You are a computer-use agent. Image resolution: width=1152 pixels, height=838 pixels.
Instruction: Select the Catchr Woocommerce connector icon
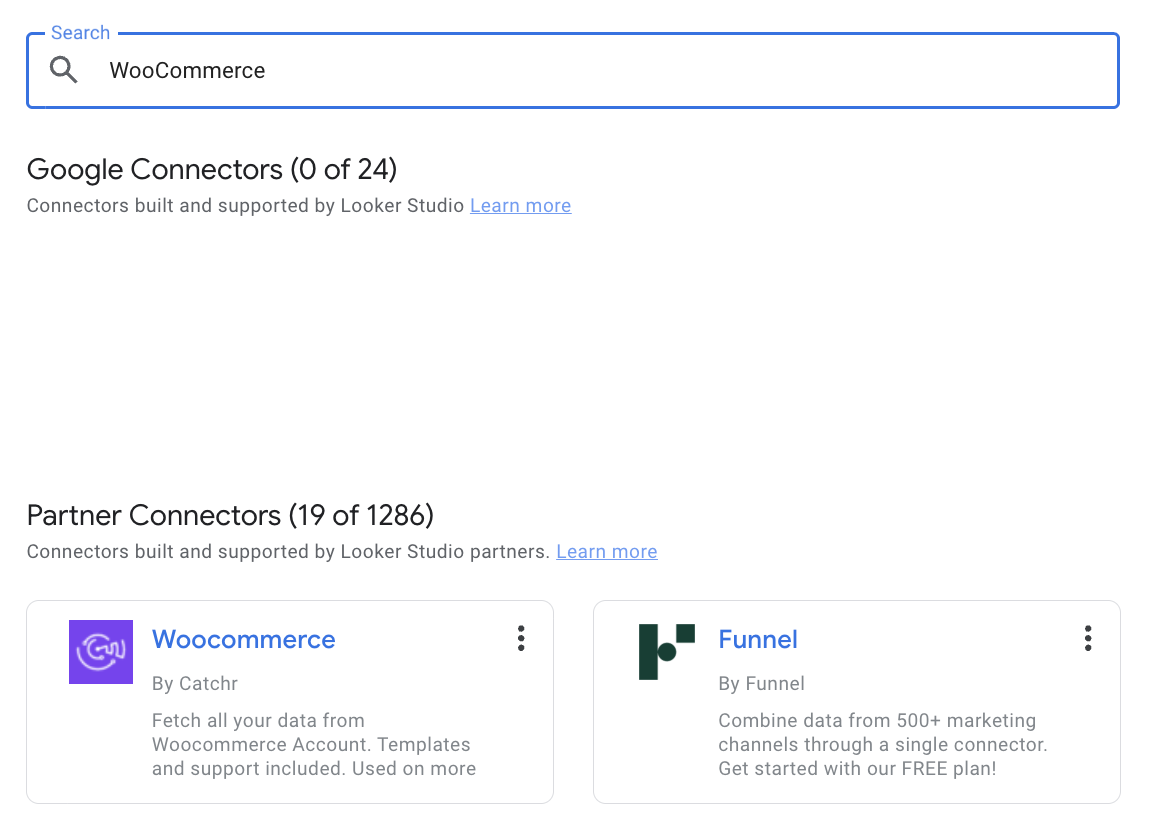pos(100,651)
